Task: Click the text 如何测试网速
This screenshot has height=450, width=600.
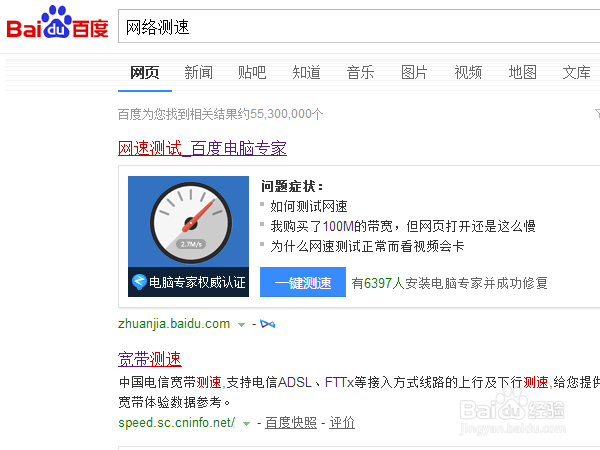Action: tap(309, 206)
